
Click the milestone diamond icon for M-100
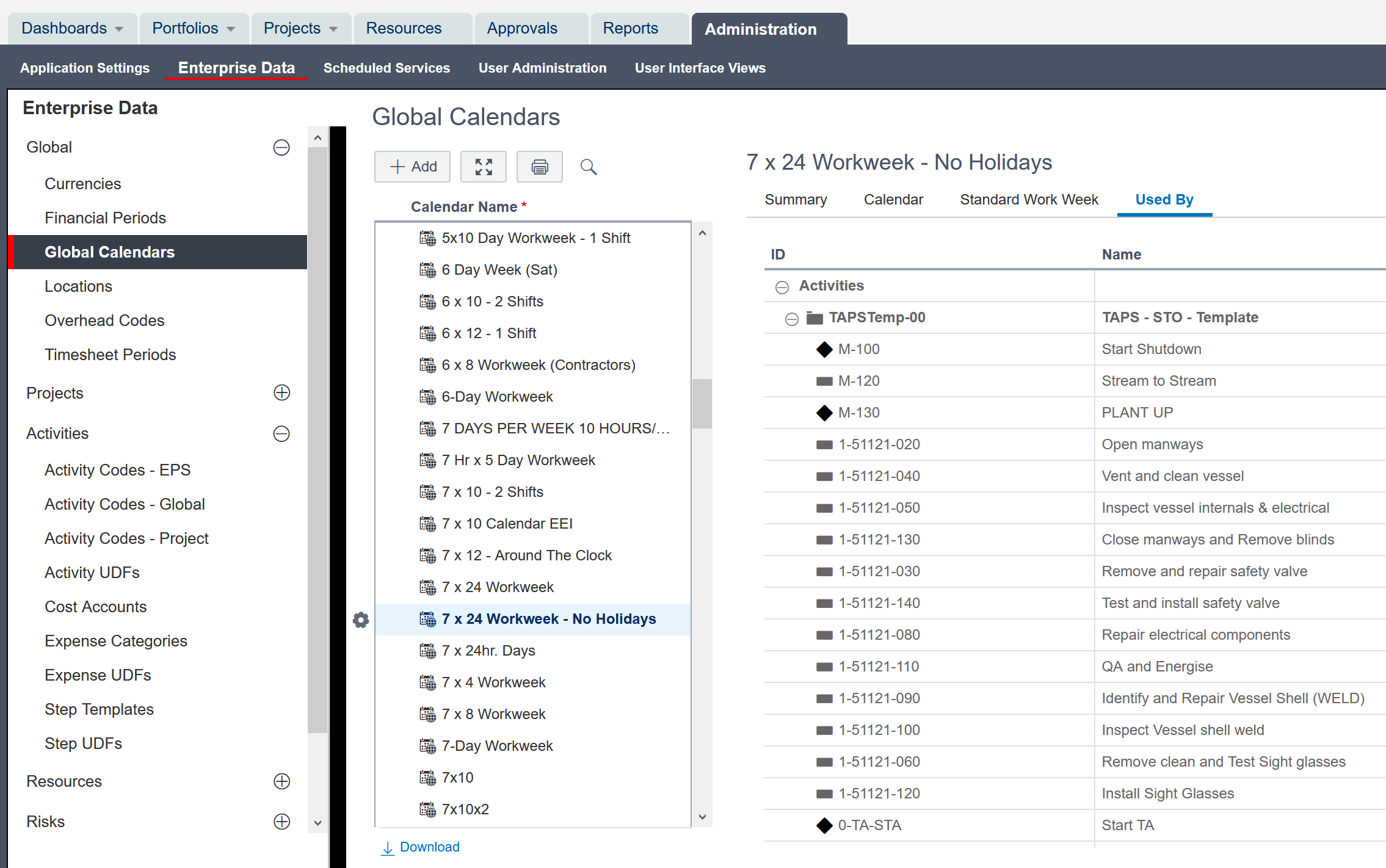coord(824,349)
